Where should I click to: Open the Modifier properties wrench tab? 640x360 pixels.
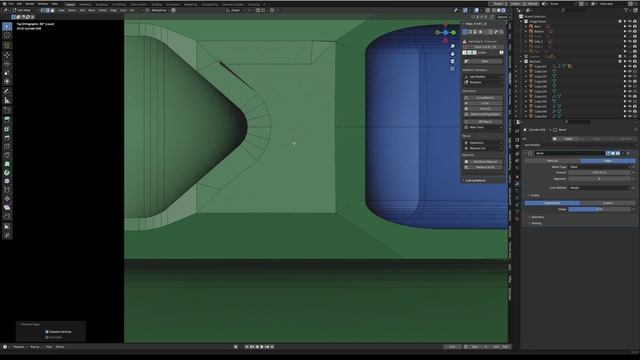(x=517, y=184)
